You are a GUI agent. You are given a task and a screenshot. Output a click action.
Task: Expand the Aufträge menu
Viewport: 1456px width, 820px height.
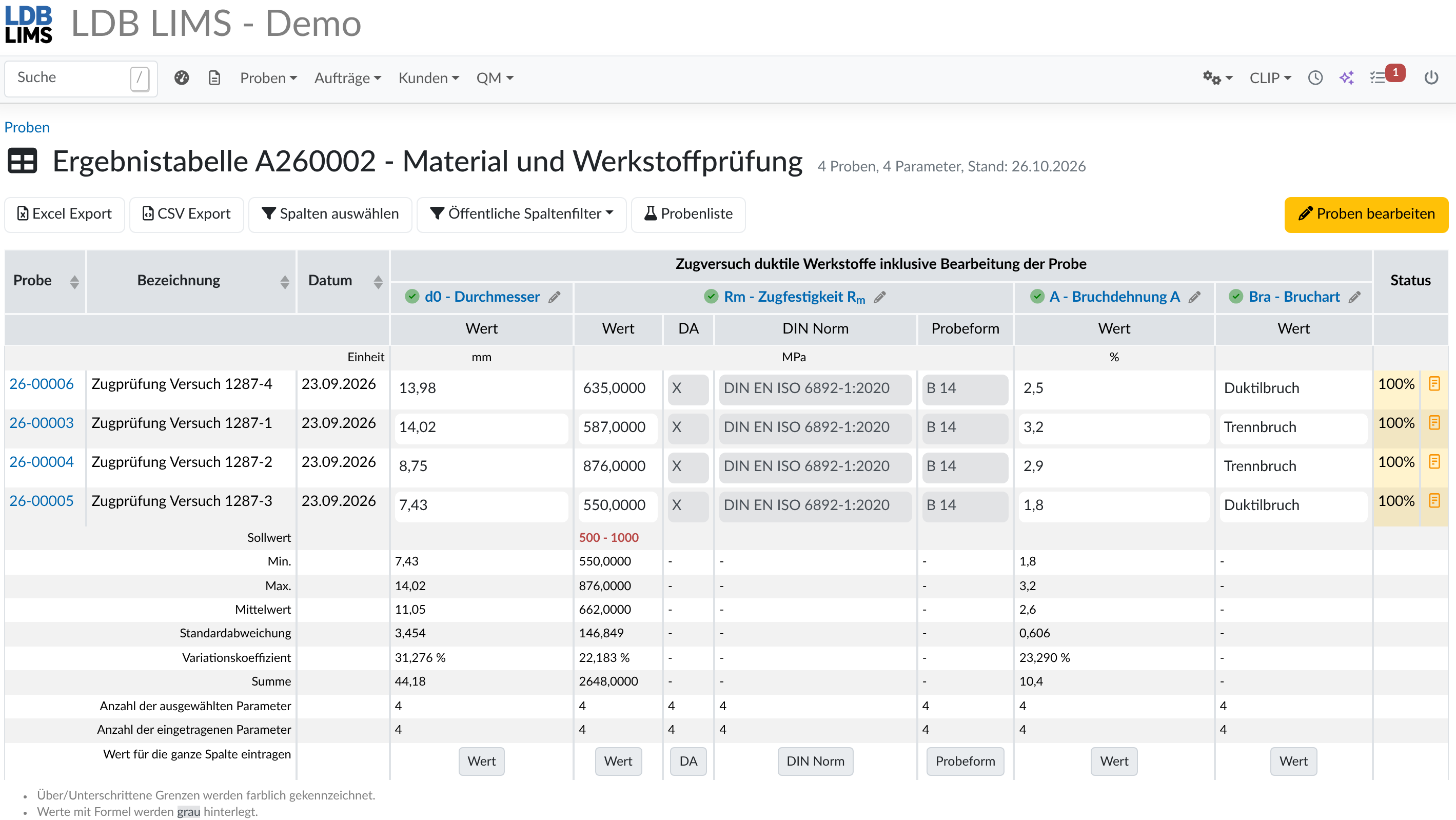coord(348,78)
